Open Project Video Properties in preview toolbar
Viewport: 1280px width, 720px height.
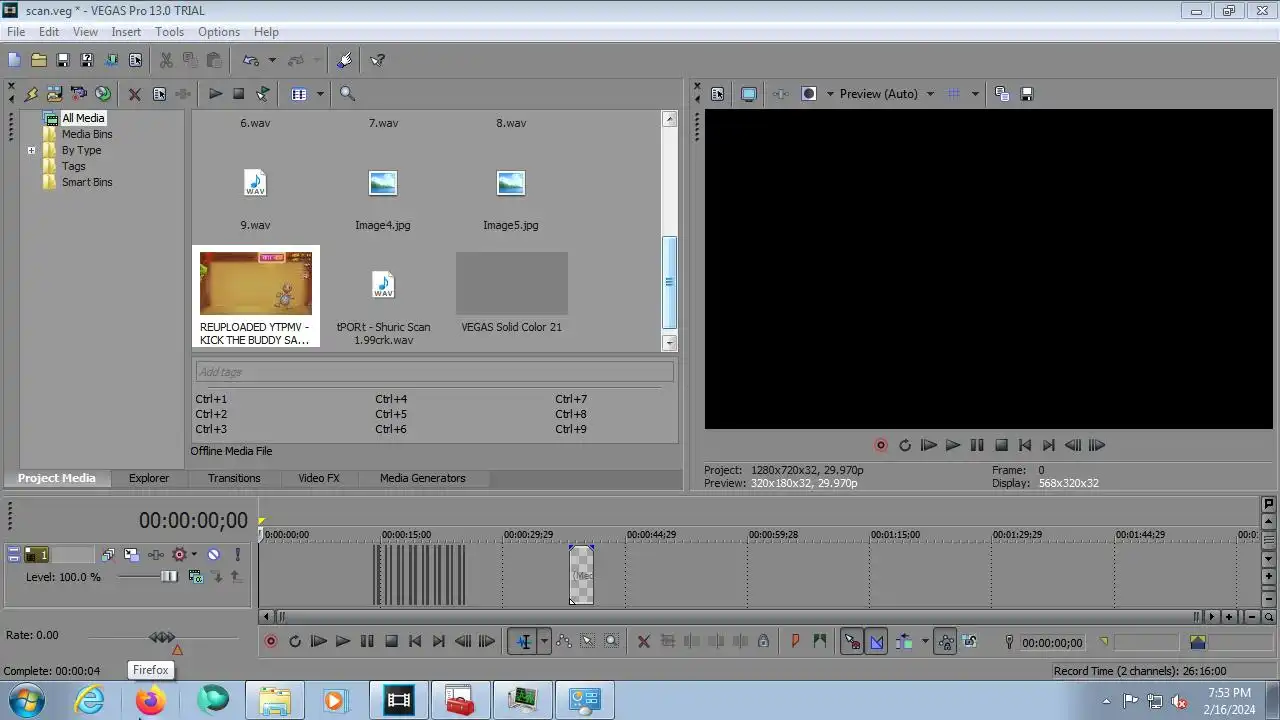pos(717,94)
